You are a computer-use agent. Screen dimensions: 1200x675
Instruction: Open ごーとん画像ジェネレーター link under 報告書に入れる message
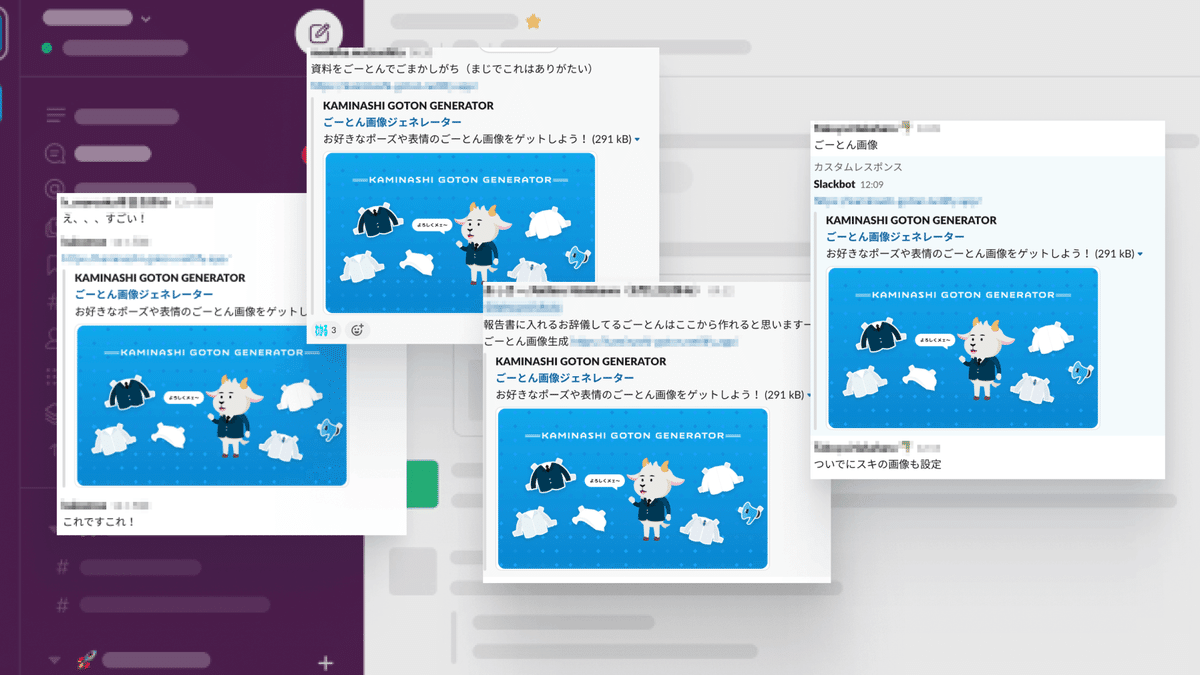pyautogui.click(x=565, y=378)
